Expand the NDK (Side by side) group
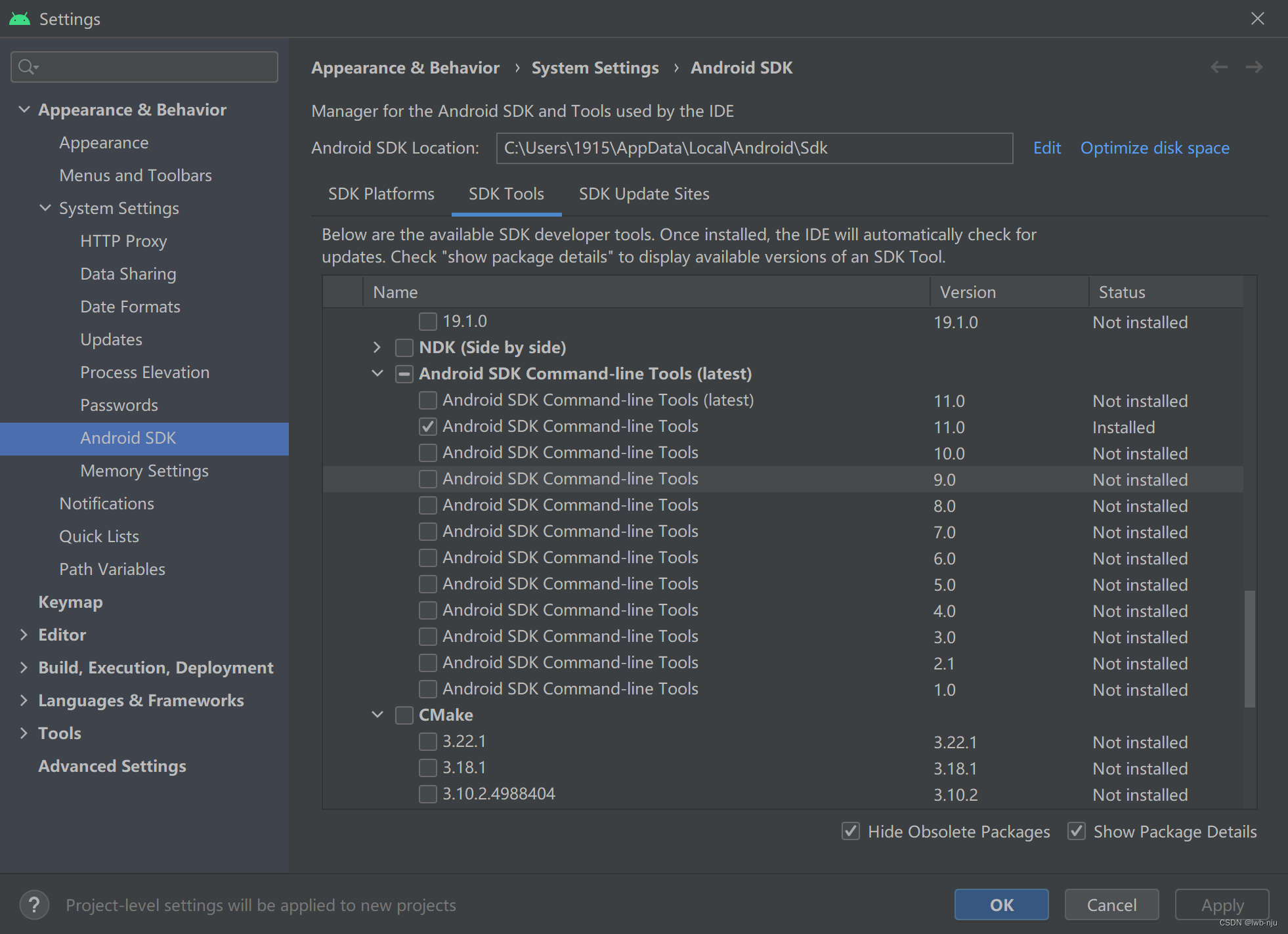1288x934 pixels. (377, 347)
